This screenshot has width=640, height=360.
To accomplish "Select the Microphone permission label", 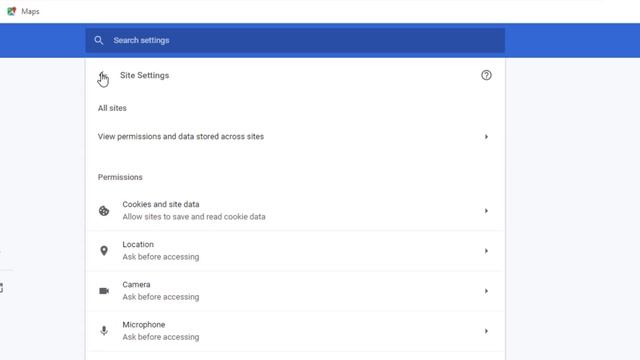I will click(144, 324).
